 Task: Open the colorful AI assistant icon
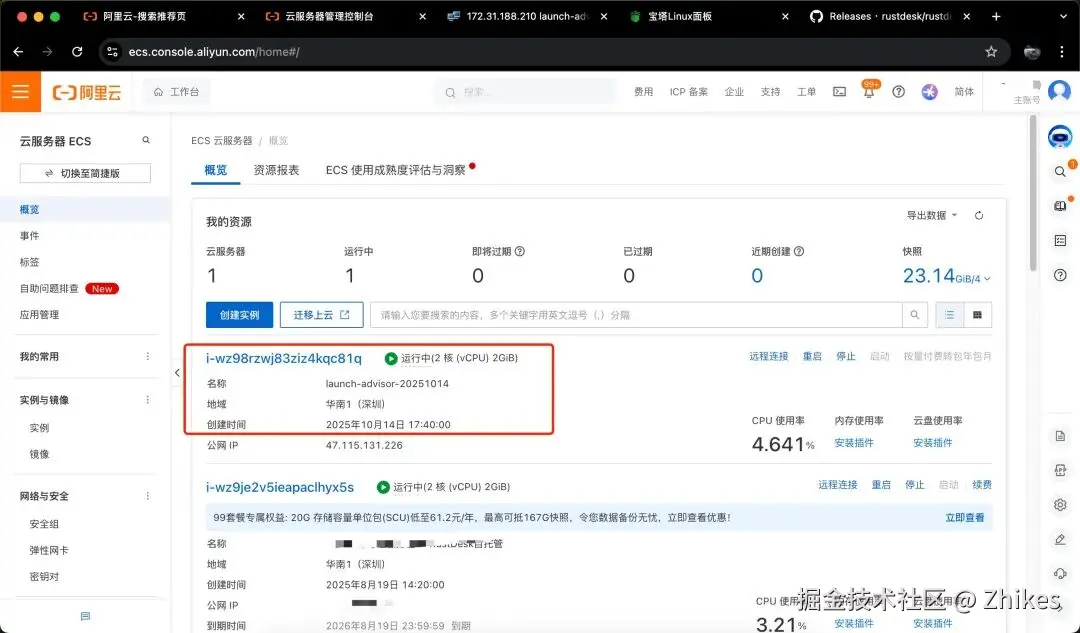[x=929, y=92]
